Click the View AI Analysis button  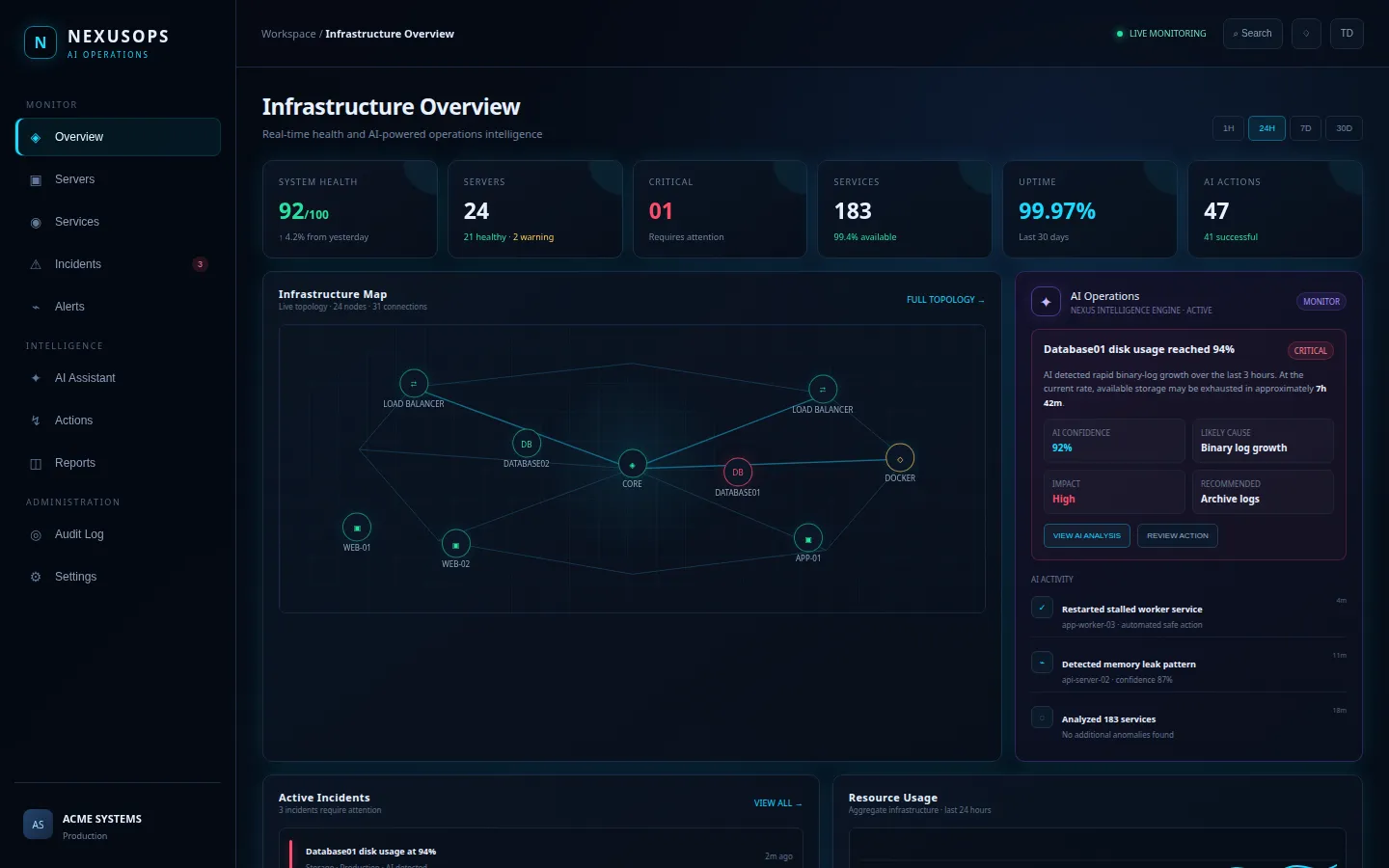pos(1087,535)
